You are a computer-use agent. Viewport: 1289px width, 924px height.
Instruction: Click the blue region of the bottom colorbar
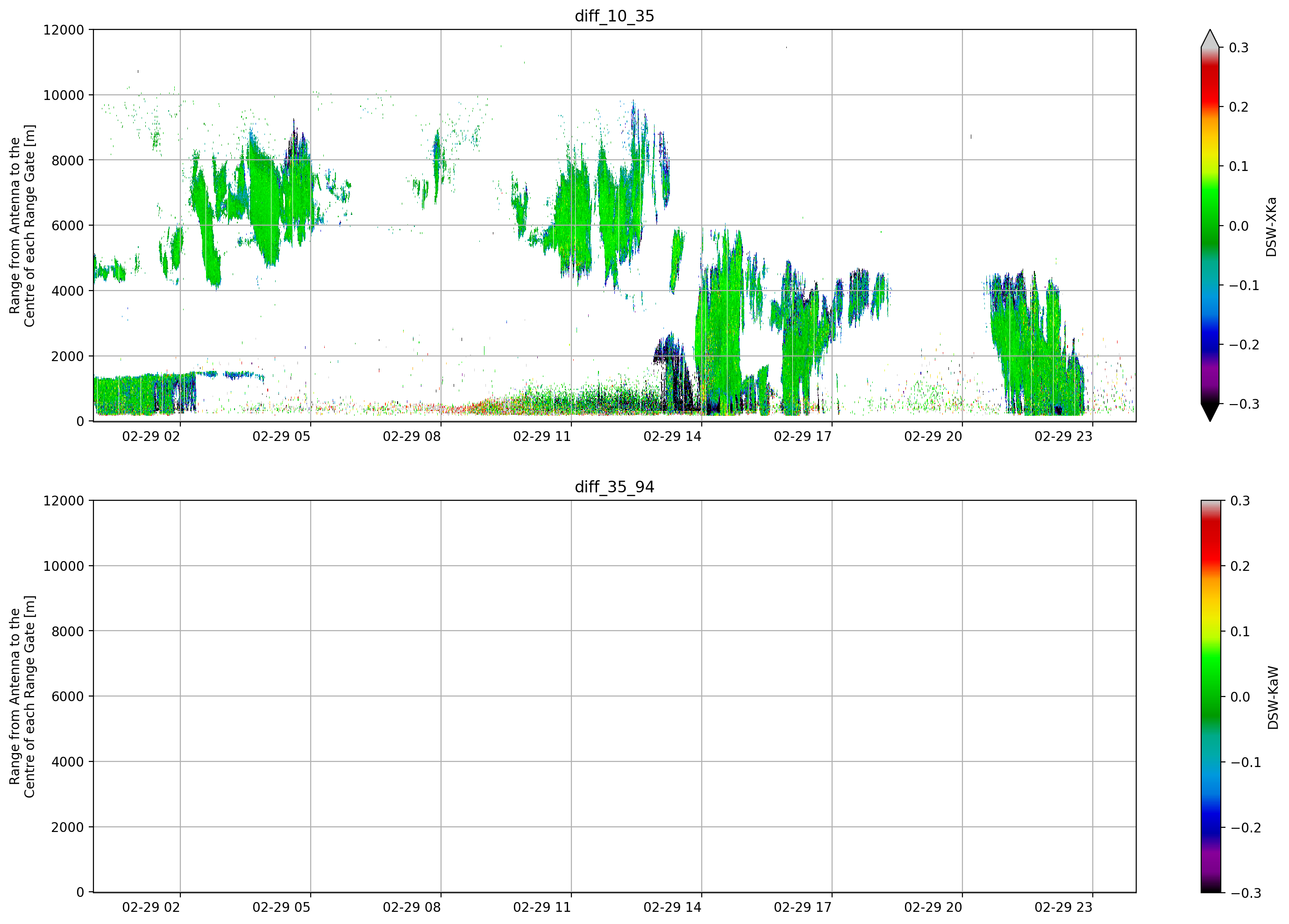1210,818
